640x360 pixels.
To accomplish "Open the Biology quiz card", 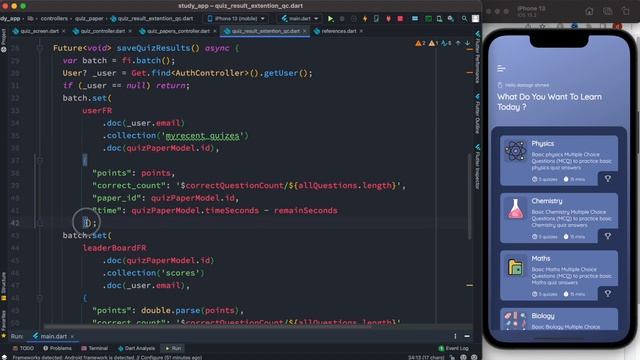I will click(559, 319).
